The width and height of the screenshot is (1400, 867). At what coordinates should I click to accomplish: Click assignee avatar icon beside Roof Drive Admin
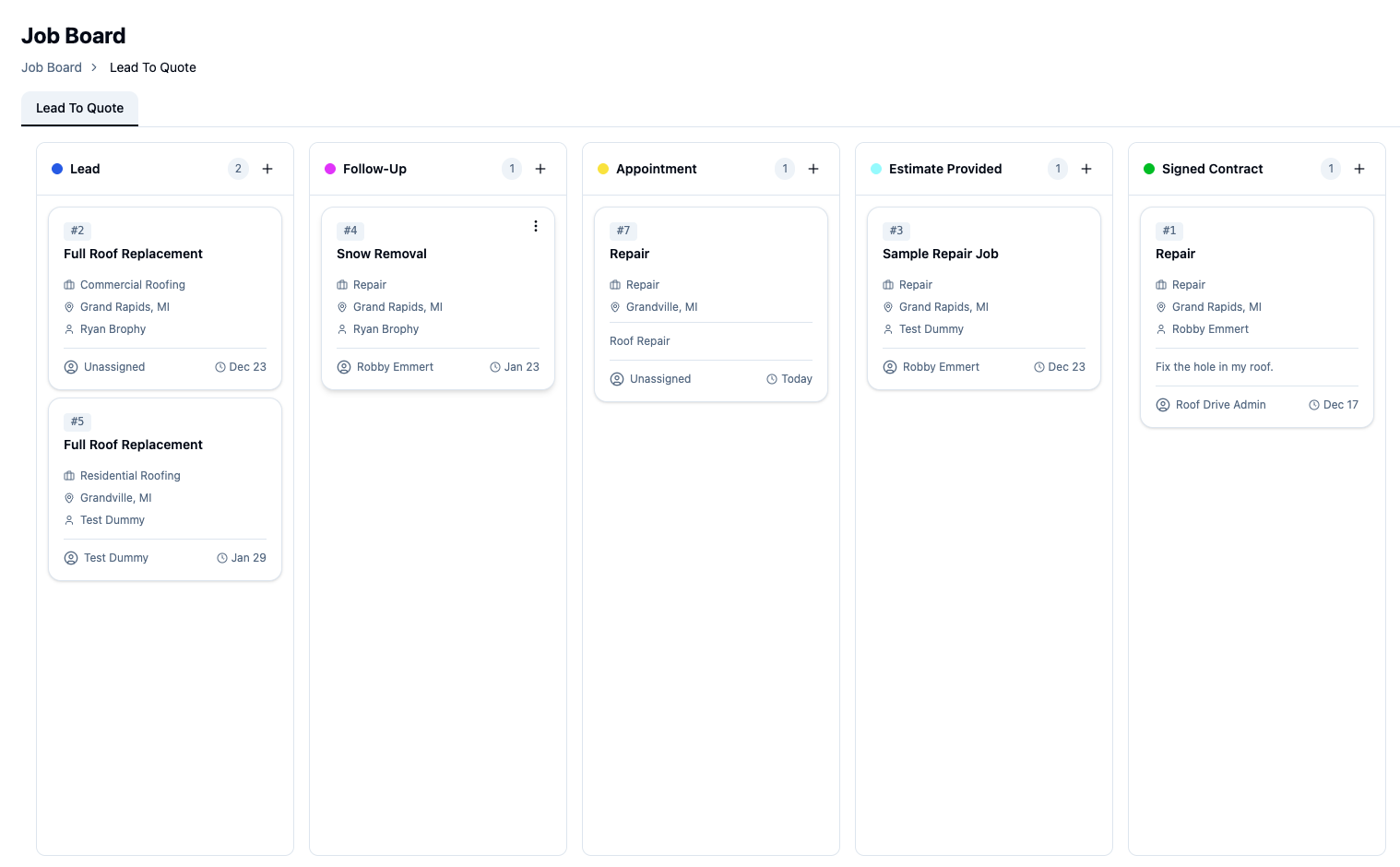(x=1163, y=405)
